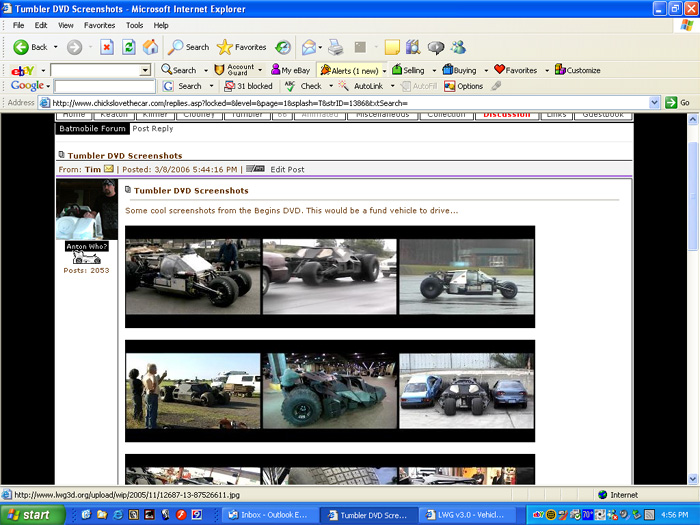Expand the eBay search box dropdown
This screenshot has width=700, height=525.
coord(145,70)
